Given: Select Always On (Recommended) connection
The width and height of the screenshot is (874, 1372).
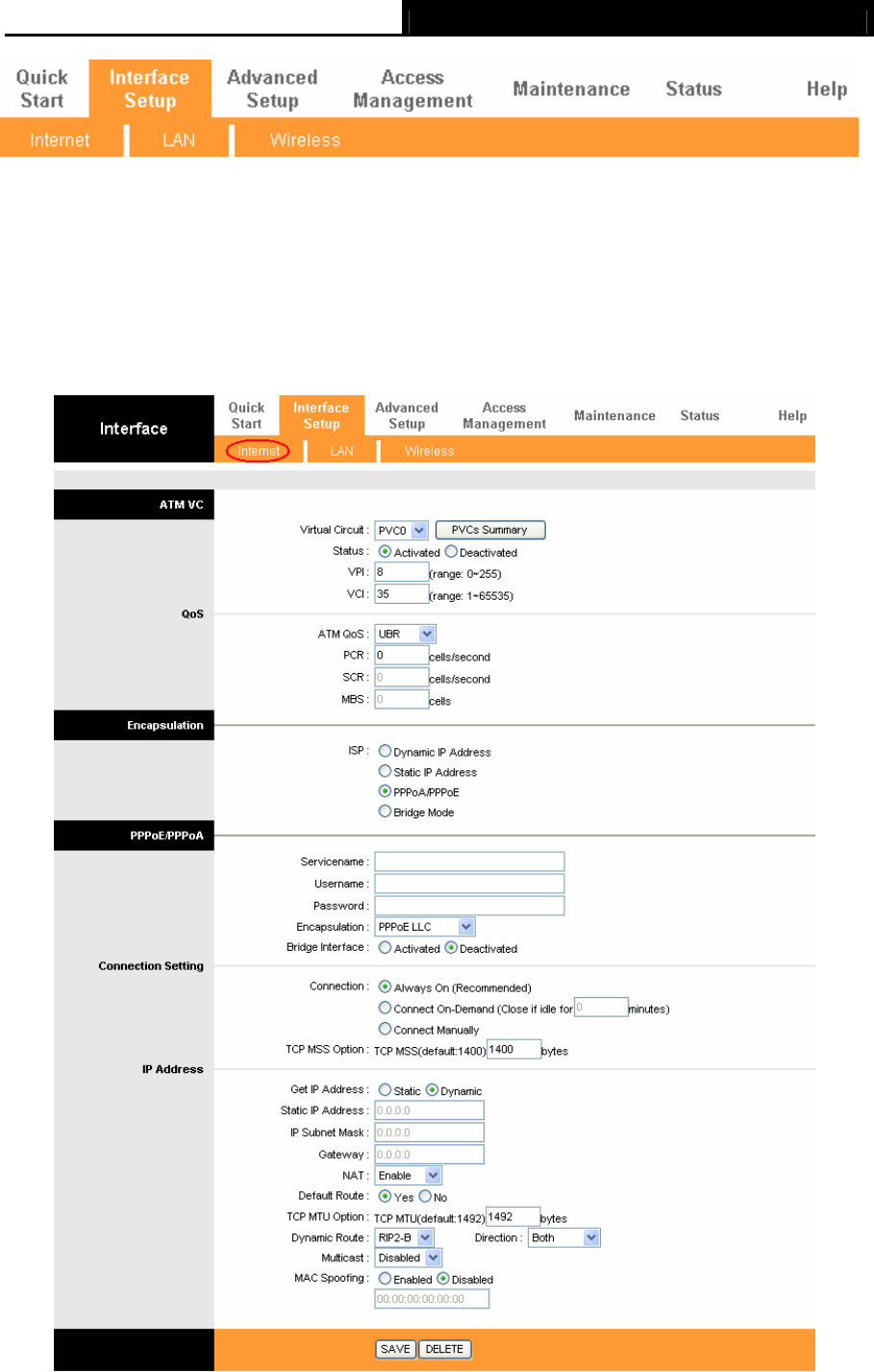Looking at the screenshot, I should (x=385, y=986).
